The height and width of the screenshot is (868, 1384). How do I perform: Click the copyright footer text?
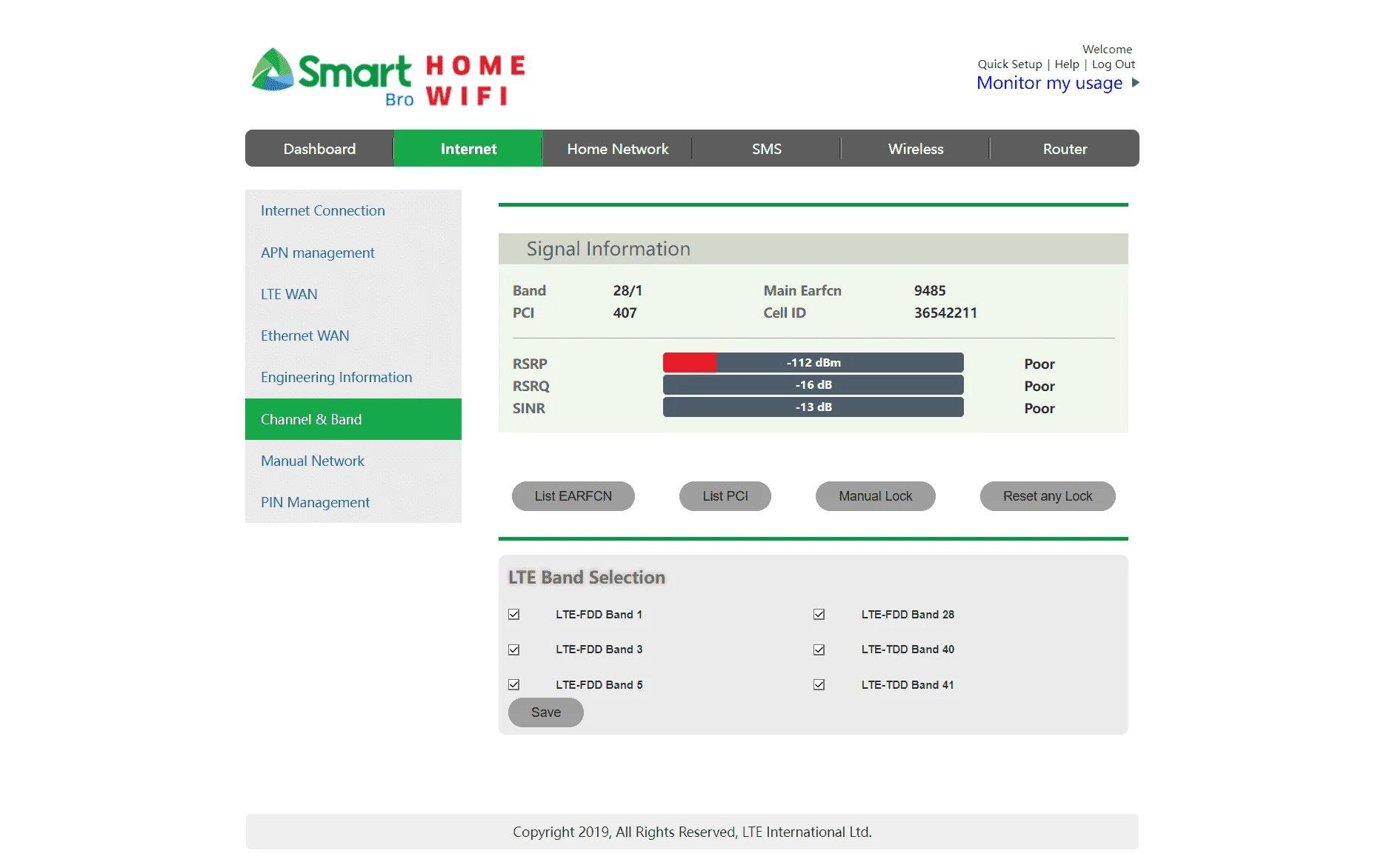(692, 832)
